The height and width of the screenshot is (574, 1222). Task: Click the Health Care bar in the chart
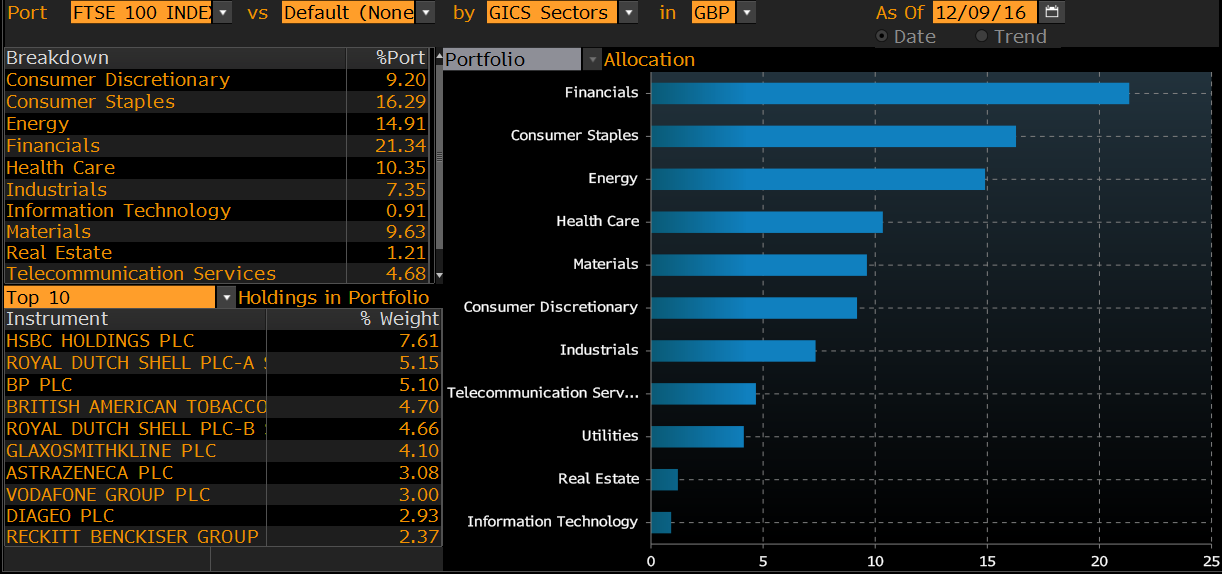(767, 222)
